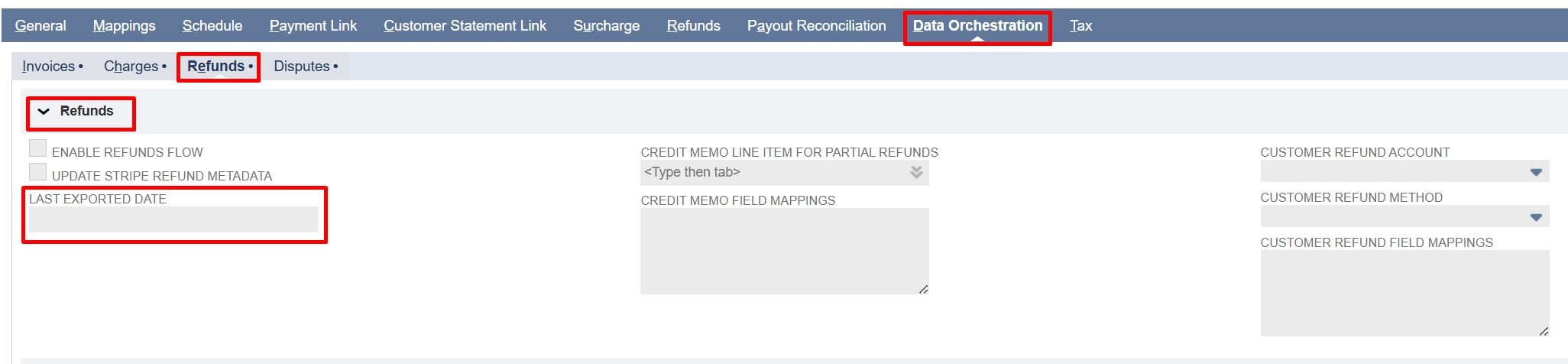
Task: Open the General tab
Action: [40, 26]
